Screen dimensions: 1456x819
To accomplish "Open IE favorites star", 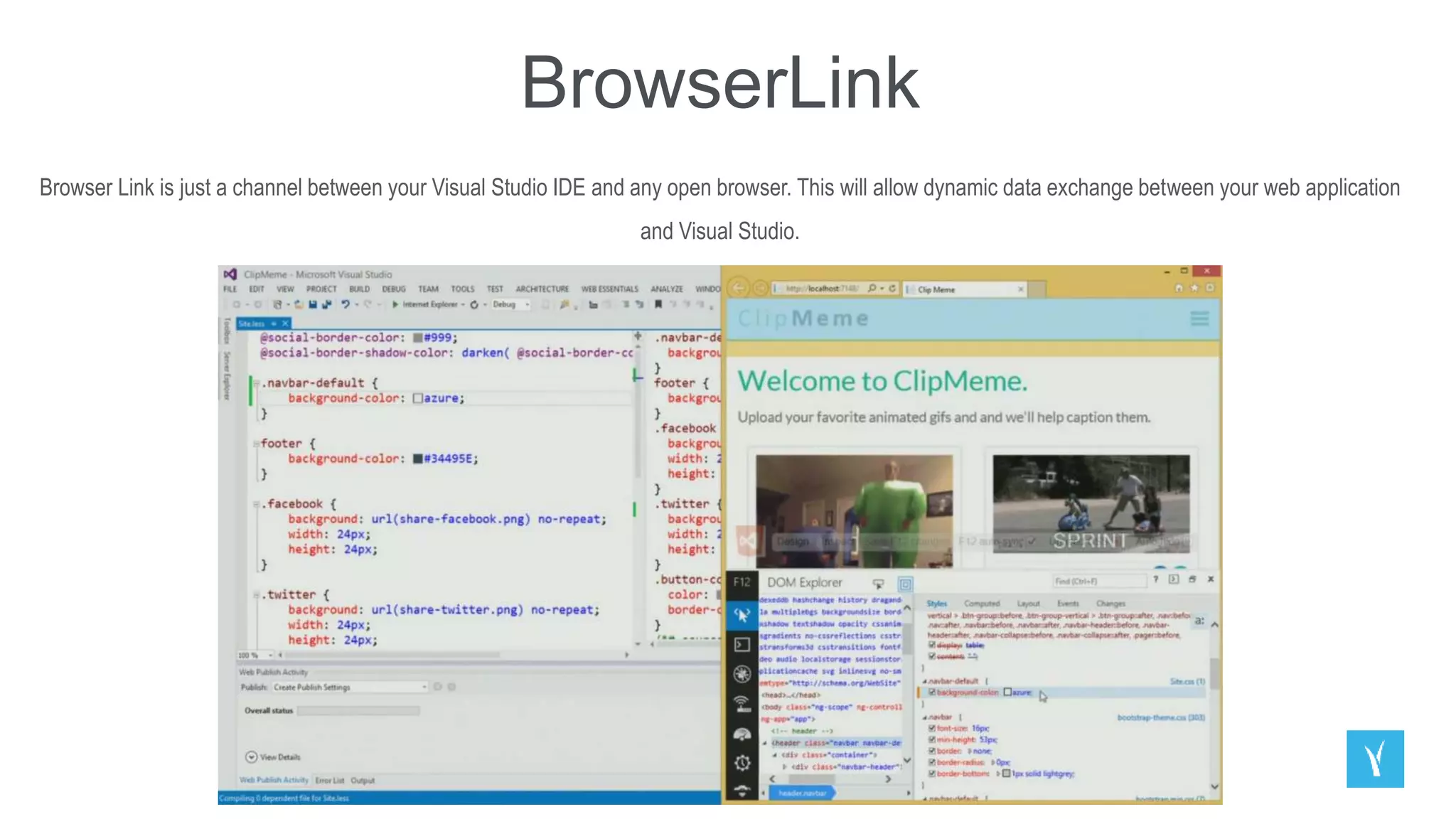I will coord(1194,288).
